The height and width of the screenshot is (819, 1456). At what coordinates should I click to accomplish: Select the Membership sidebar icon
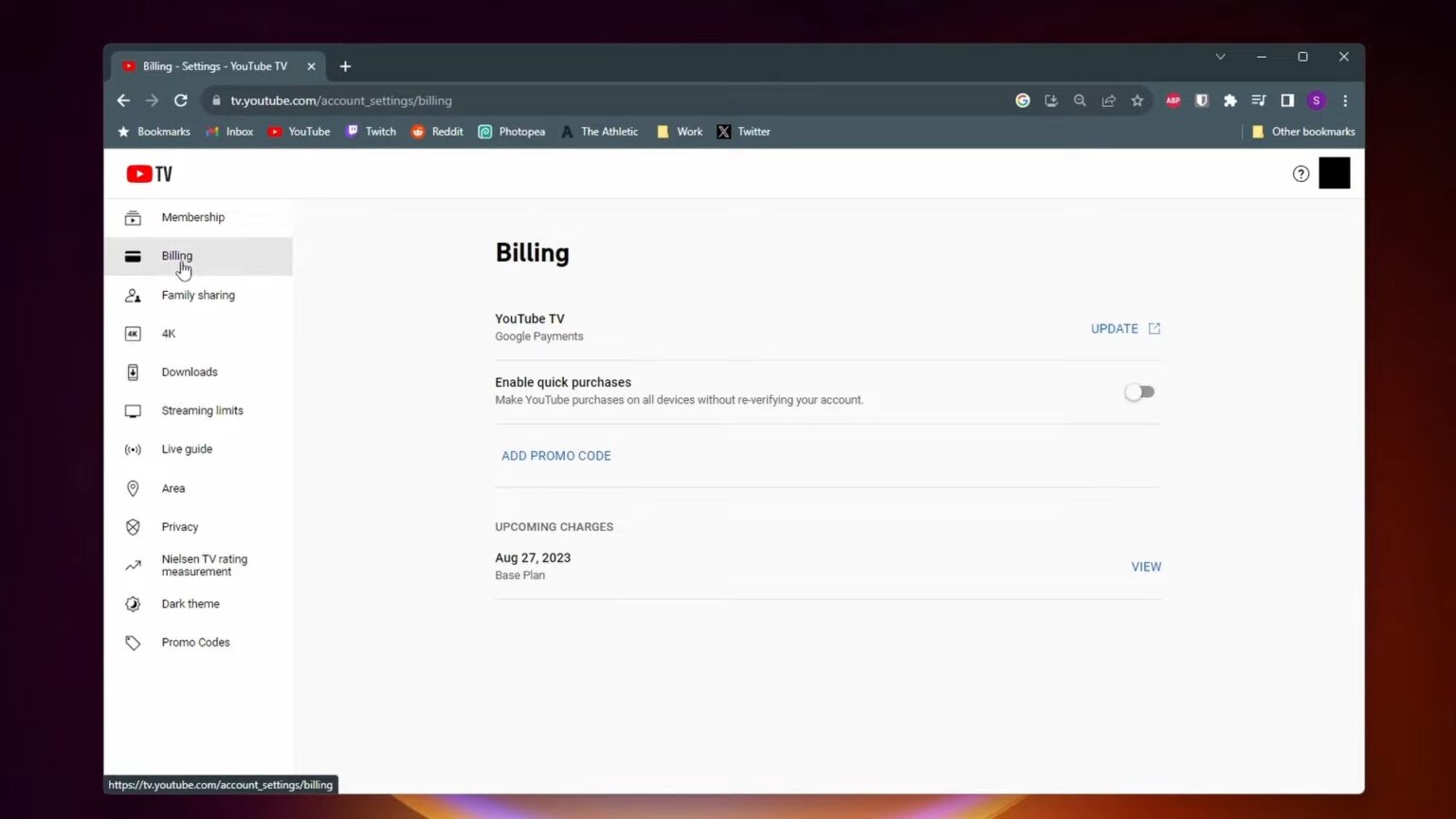[133, 217]
